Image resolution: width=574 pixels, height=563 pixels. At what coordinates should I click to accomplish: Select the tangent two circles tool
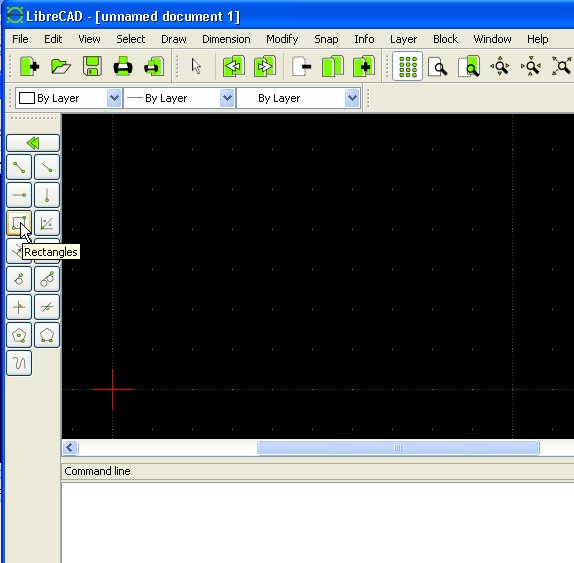47,279
